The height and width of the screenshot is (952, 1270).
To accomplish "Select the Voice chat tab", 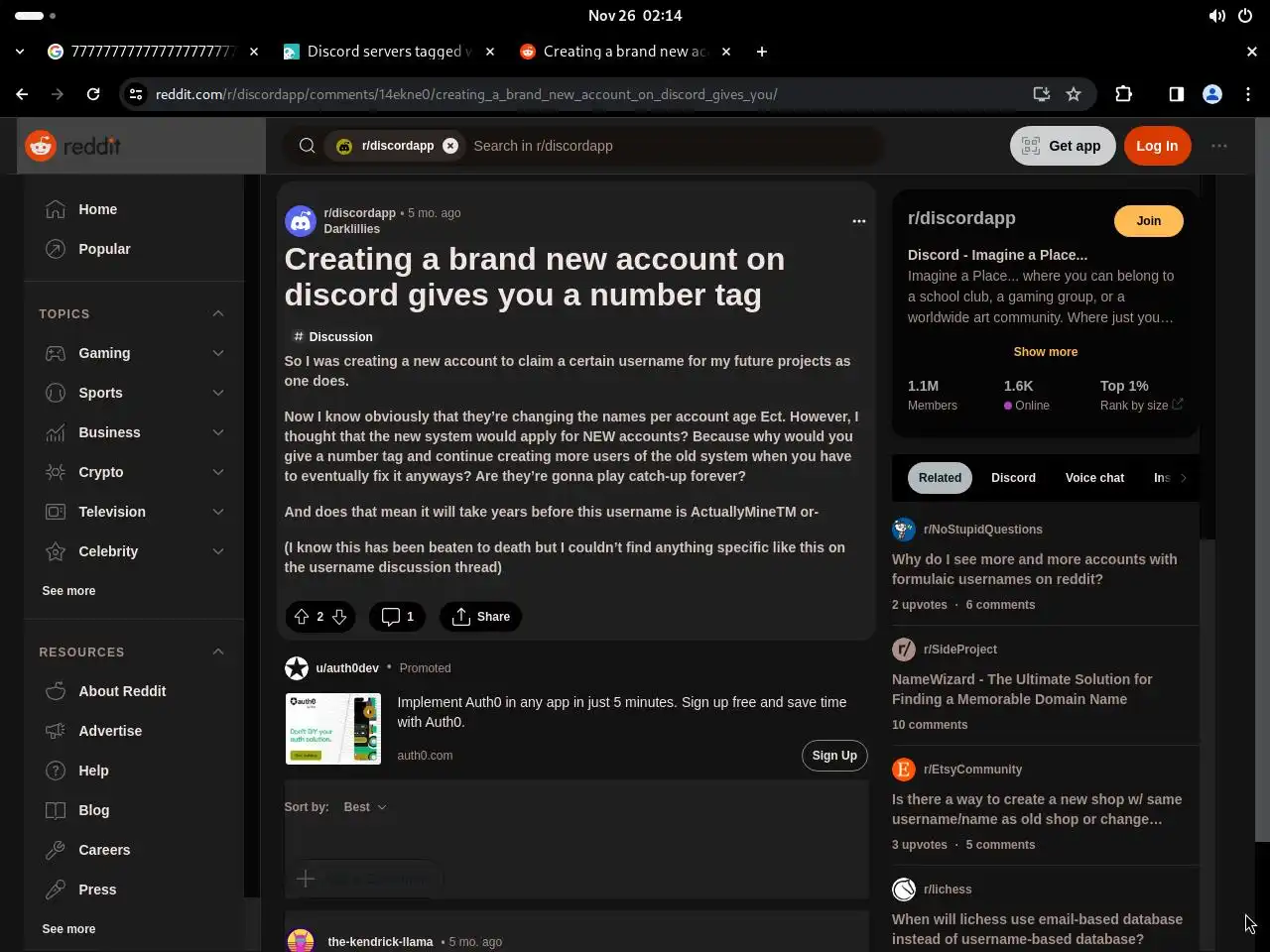I will point(1094,478).
